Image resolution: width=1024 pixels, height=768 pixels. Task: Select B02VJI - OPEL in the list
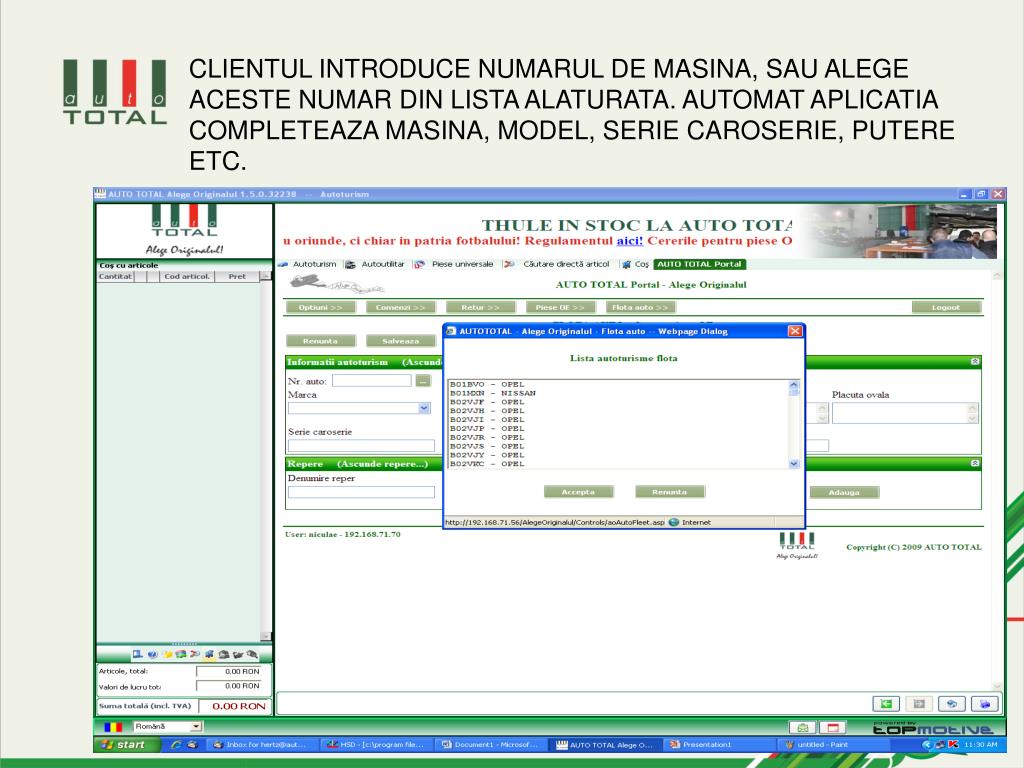point(487,420)
